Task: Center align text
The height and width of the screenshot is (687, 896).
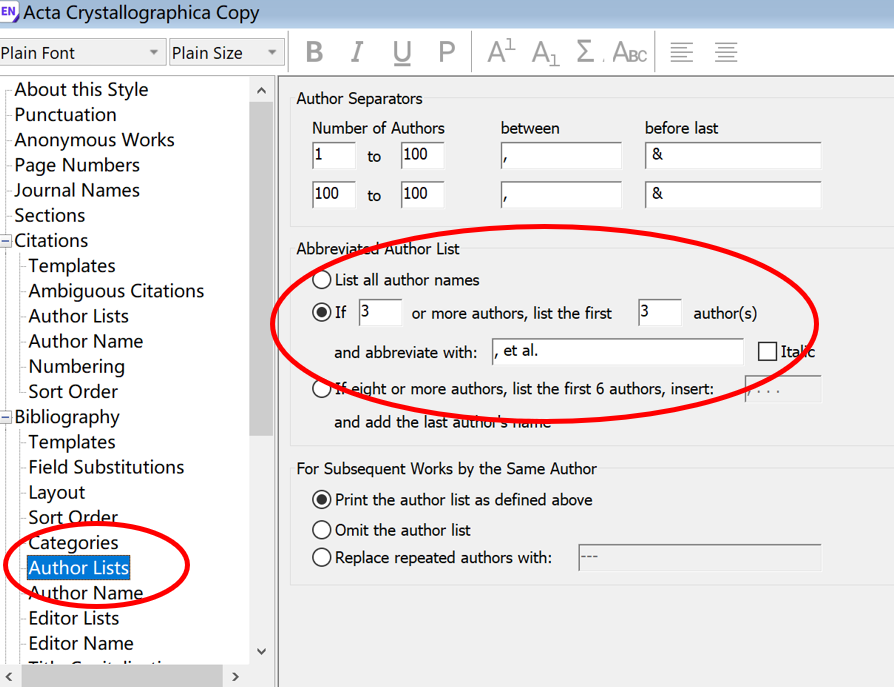Action: tap(726, 53)
